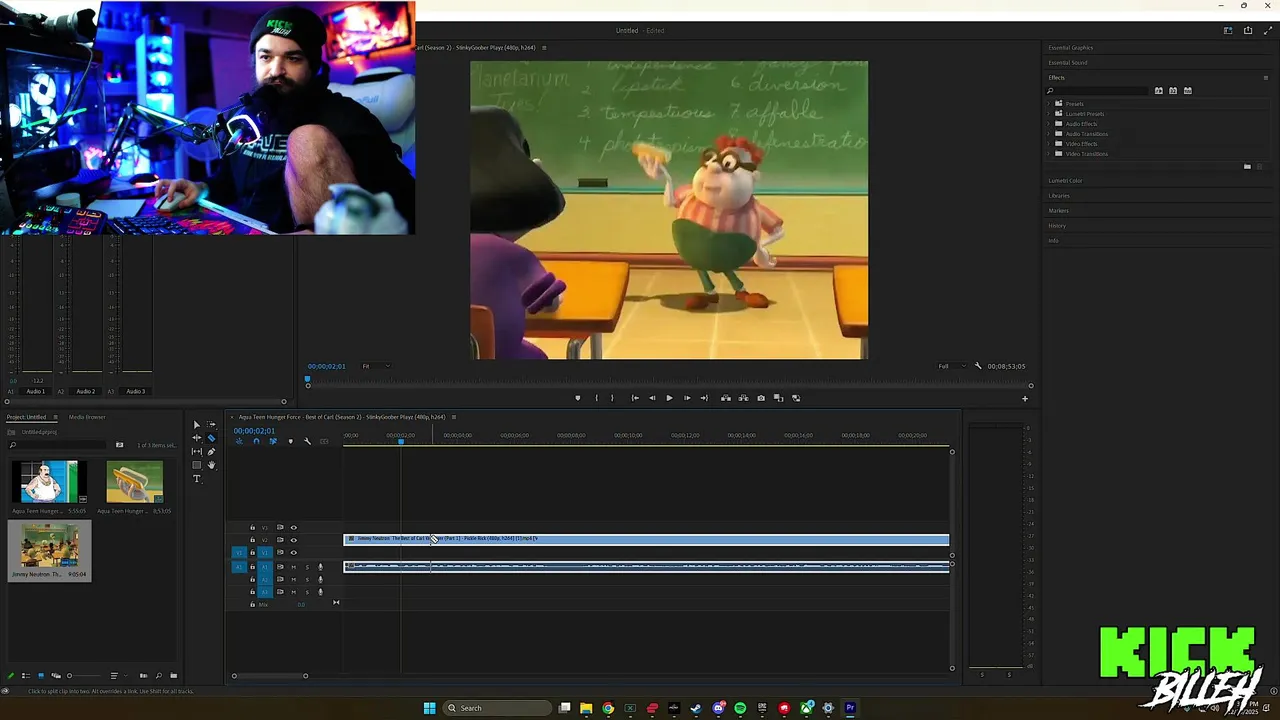1280x720 pixels.
Task: Create new custom bin in Effects
Action: click(1247, 166)
